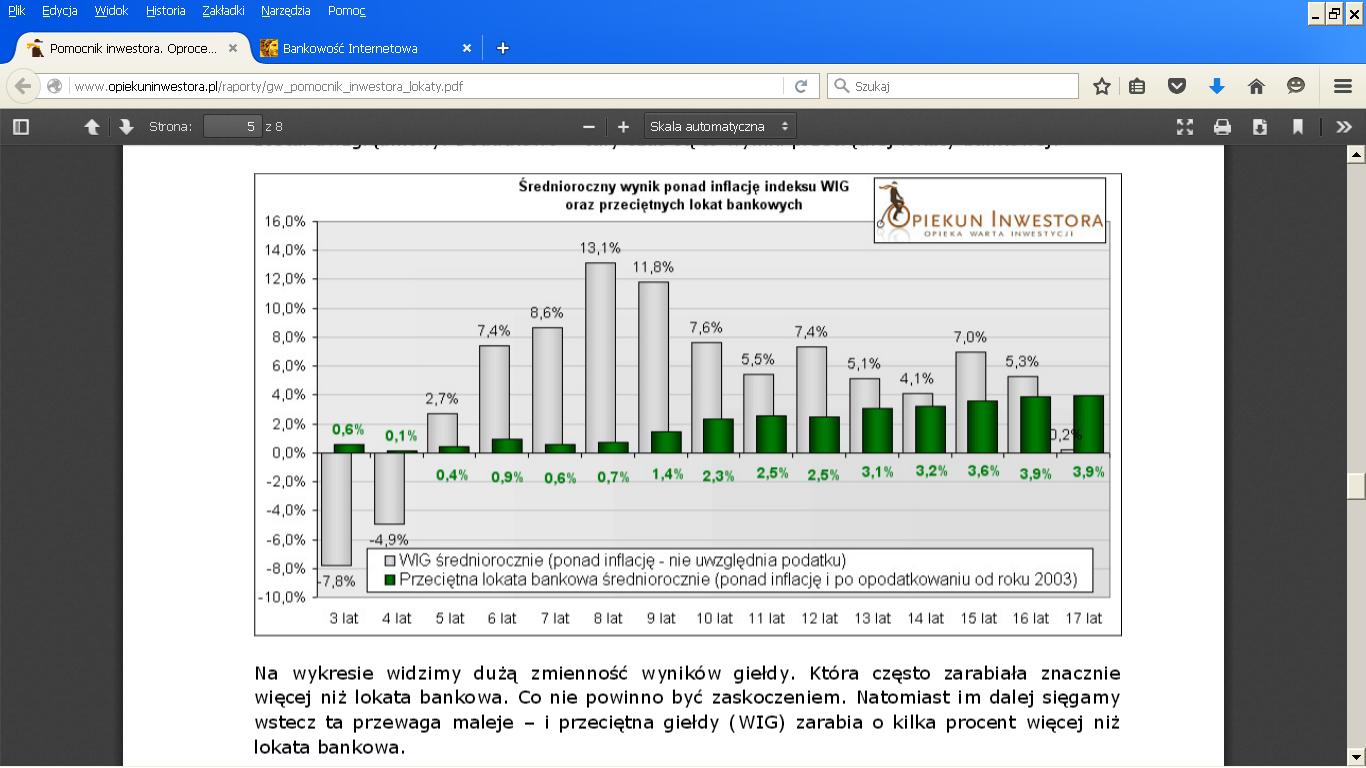Close the Pomocnik inwestora tab
Screen dimensions: 1366x768
pyautogui.click(x=233, y=48)
